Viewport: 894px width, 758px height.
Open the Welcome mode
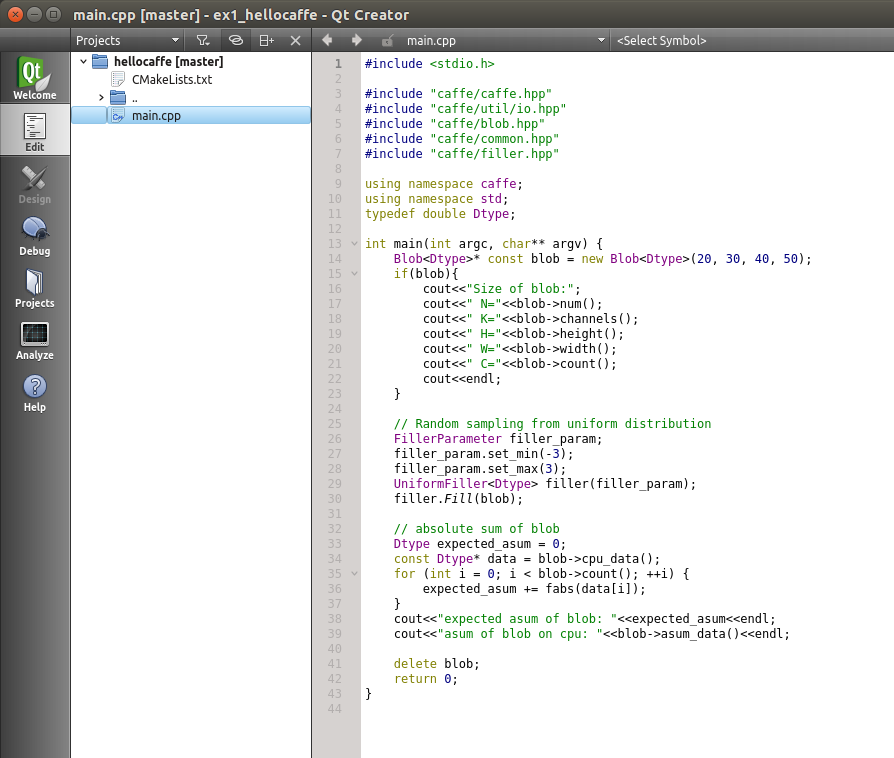click(x=35, y=78)
